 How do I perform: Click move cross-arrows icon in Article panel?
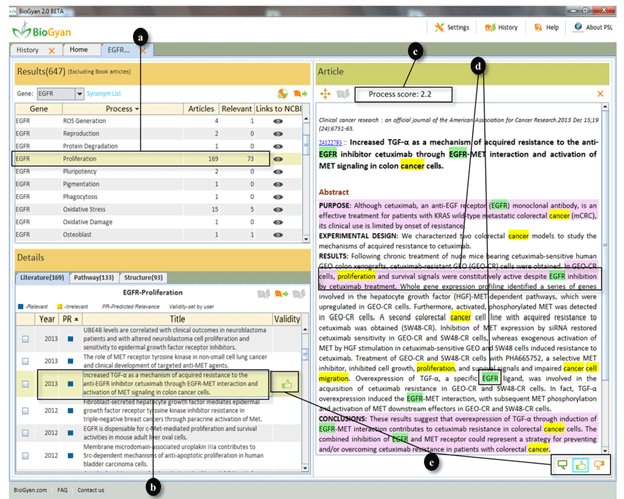point(325,94)
